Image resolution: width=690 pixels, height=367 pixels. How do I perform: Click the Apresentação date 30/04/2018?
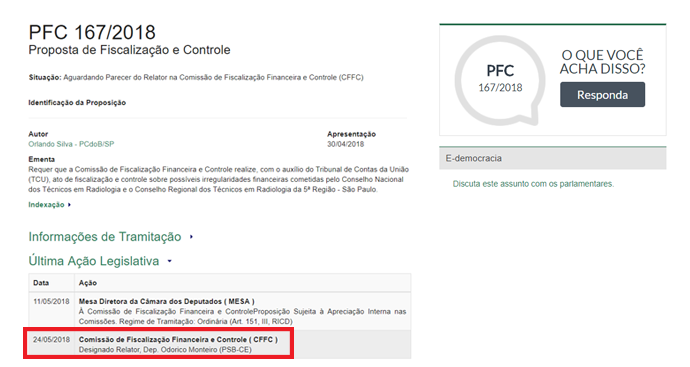[345, 144]
